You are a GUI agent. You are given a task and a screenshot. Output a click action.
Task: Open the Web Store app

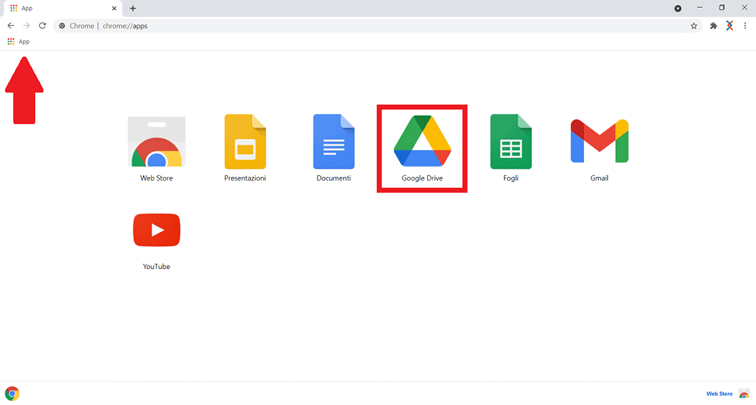click(156, 148)
